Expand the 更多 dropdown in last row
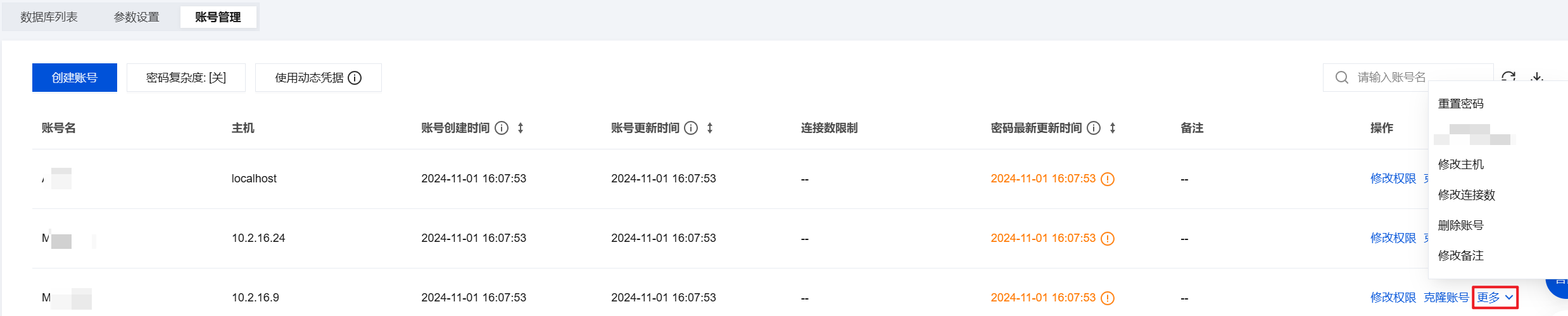Screen dimensions: 1568x316 coord(1495,297)
